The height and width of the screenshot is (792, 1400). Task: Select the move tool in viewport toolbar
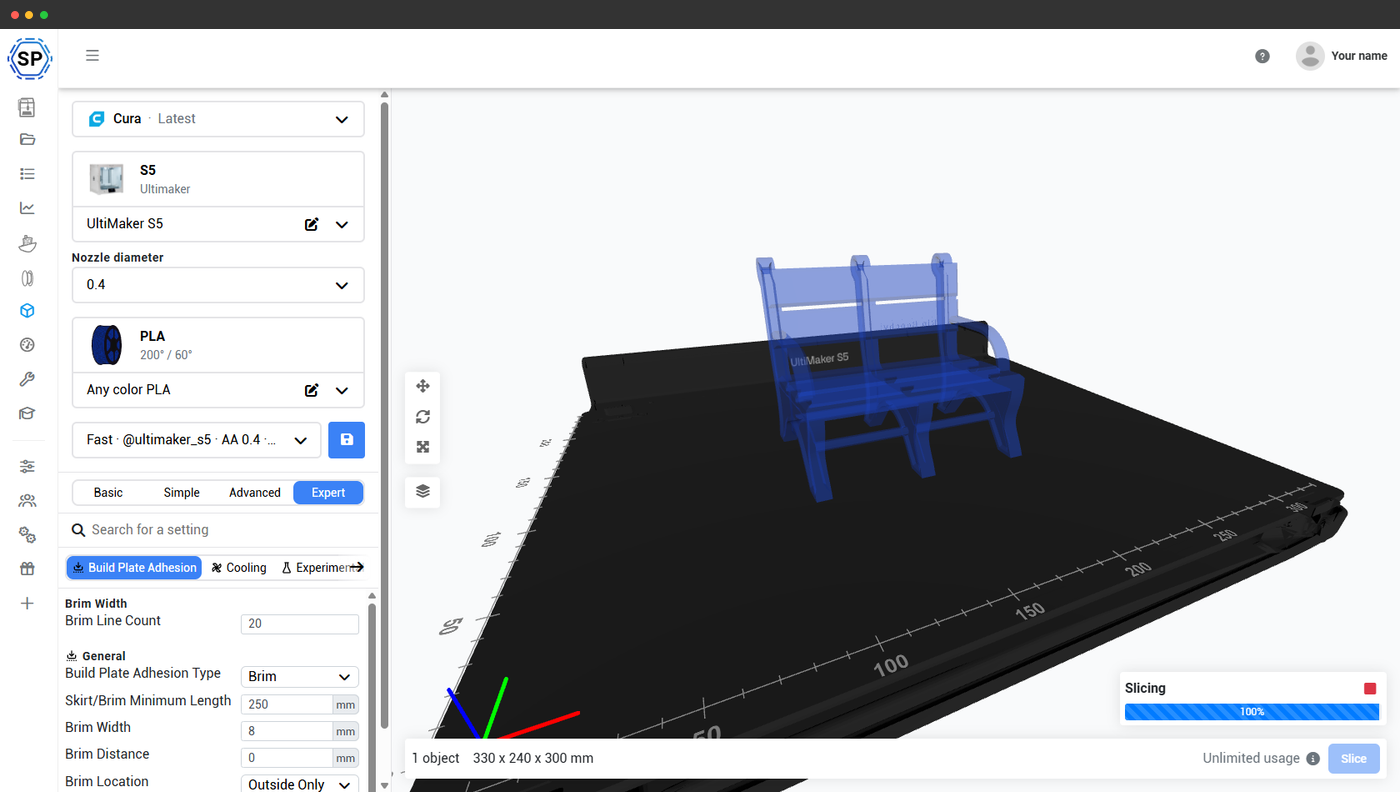[x=422, y=386]
